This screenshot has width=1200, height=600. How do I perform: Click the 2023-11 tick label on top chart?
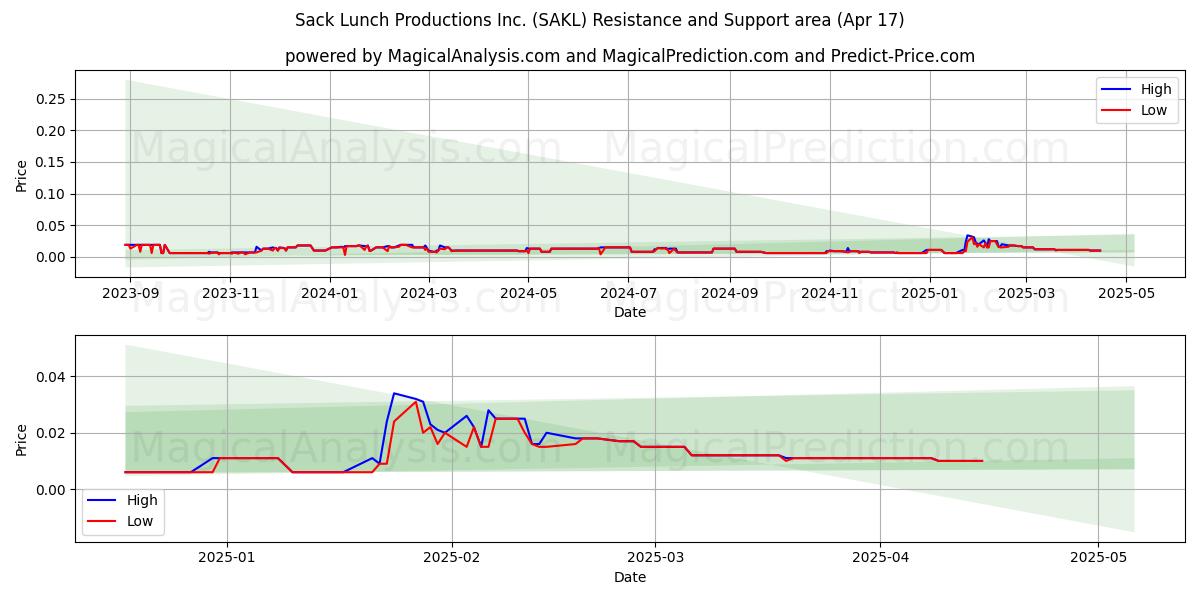(x=231, y=293)
